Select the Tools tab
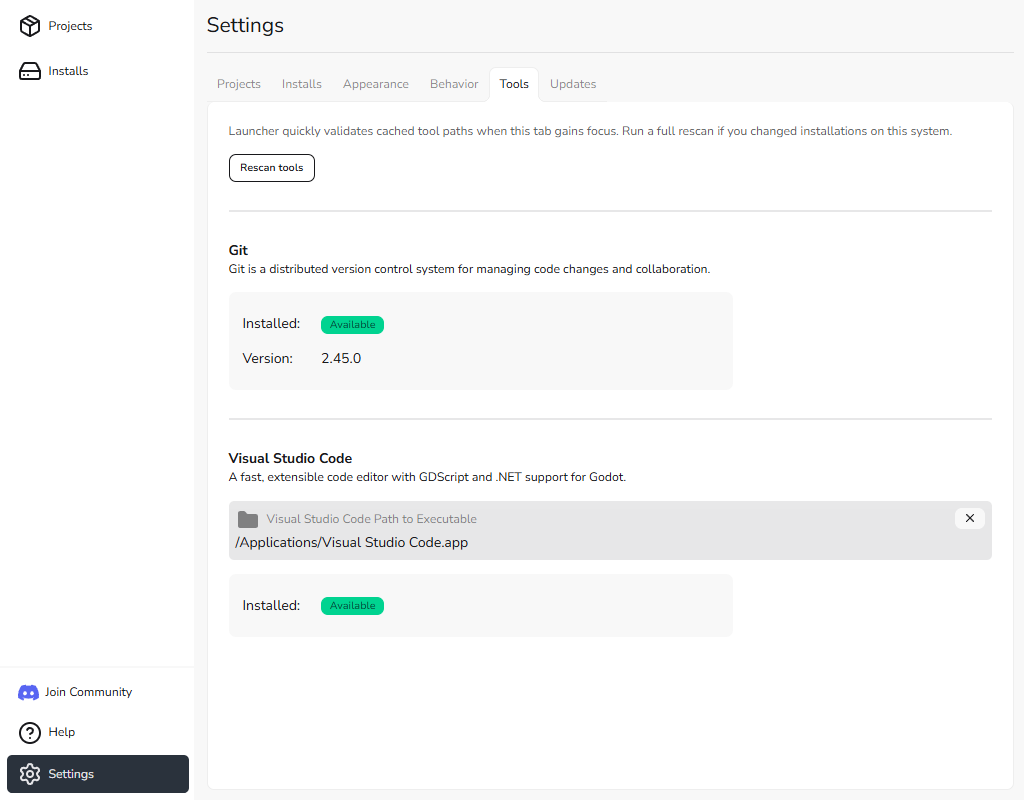The image size is (1024, 800). 514,84
